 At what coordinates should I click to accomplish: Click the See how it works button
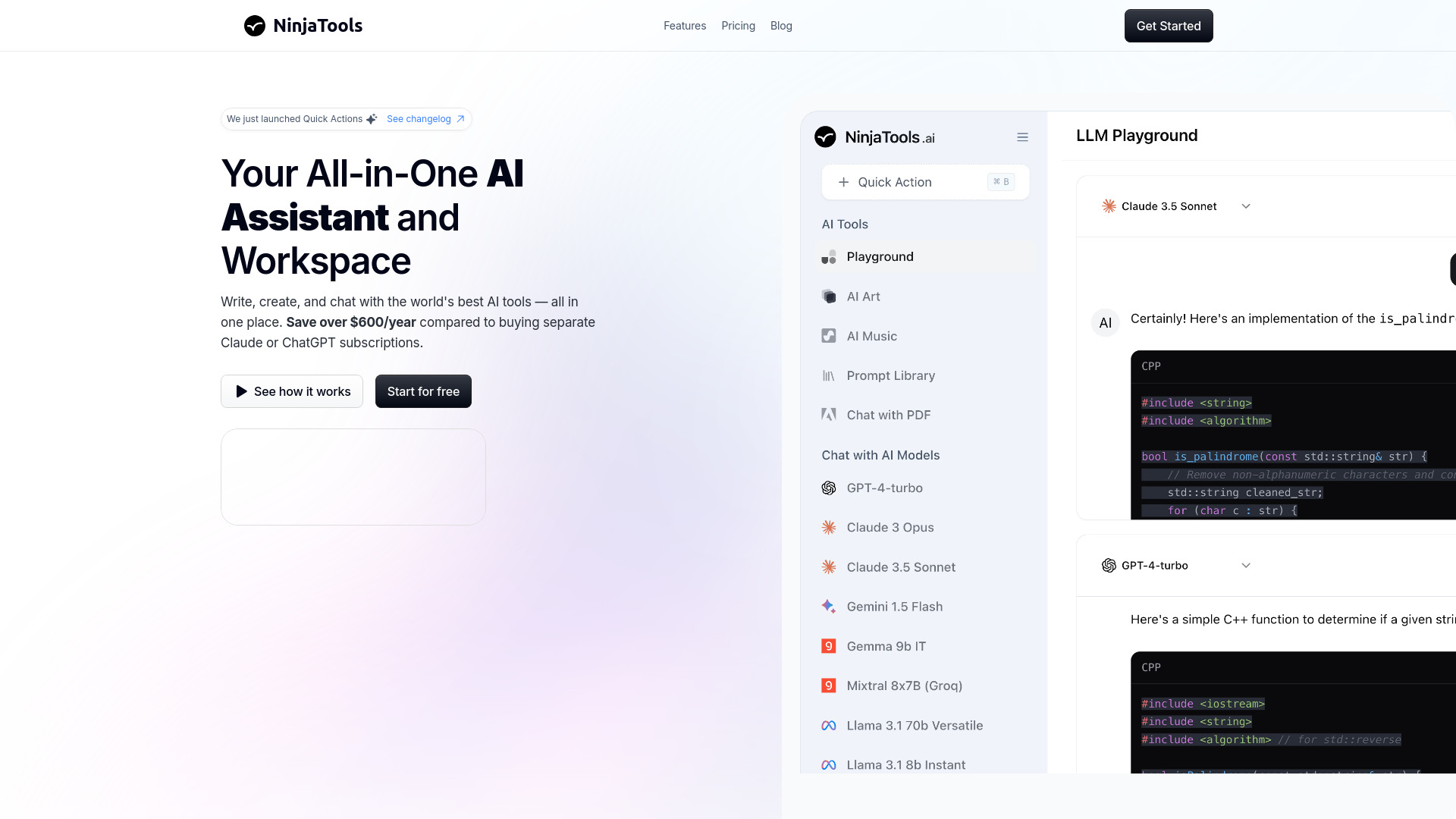pos(292,391)
